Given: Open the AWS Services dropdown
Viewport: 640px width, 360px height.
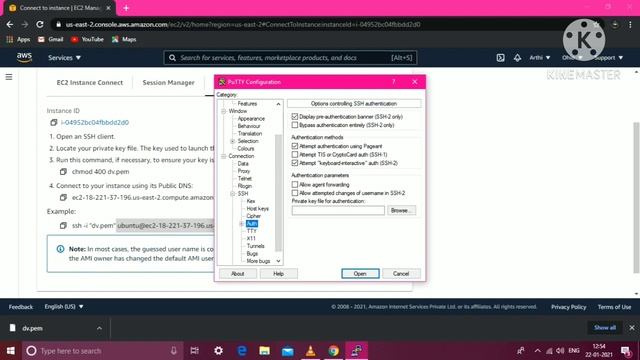Looking at the screenshot, I should coord(64,58).
